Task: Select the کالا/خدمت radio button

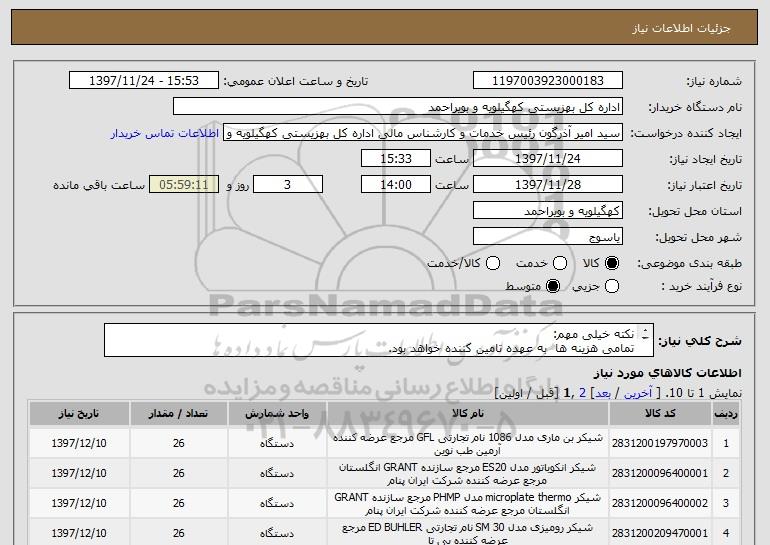Action: point(493,263)
